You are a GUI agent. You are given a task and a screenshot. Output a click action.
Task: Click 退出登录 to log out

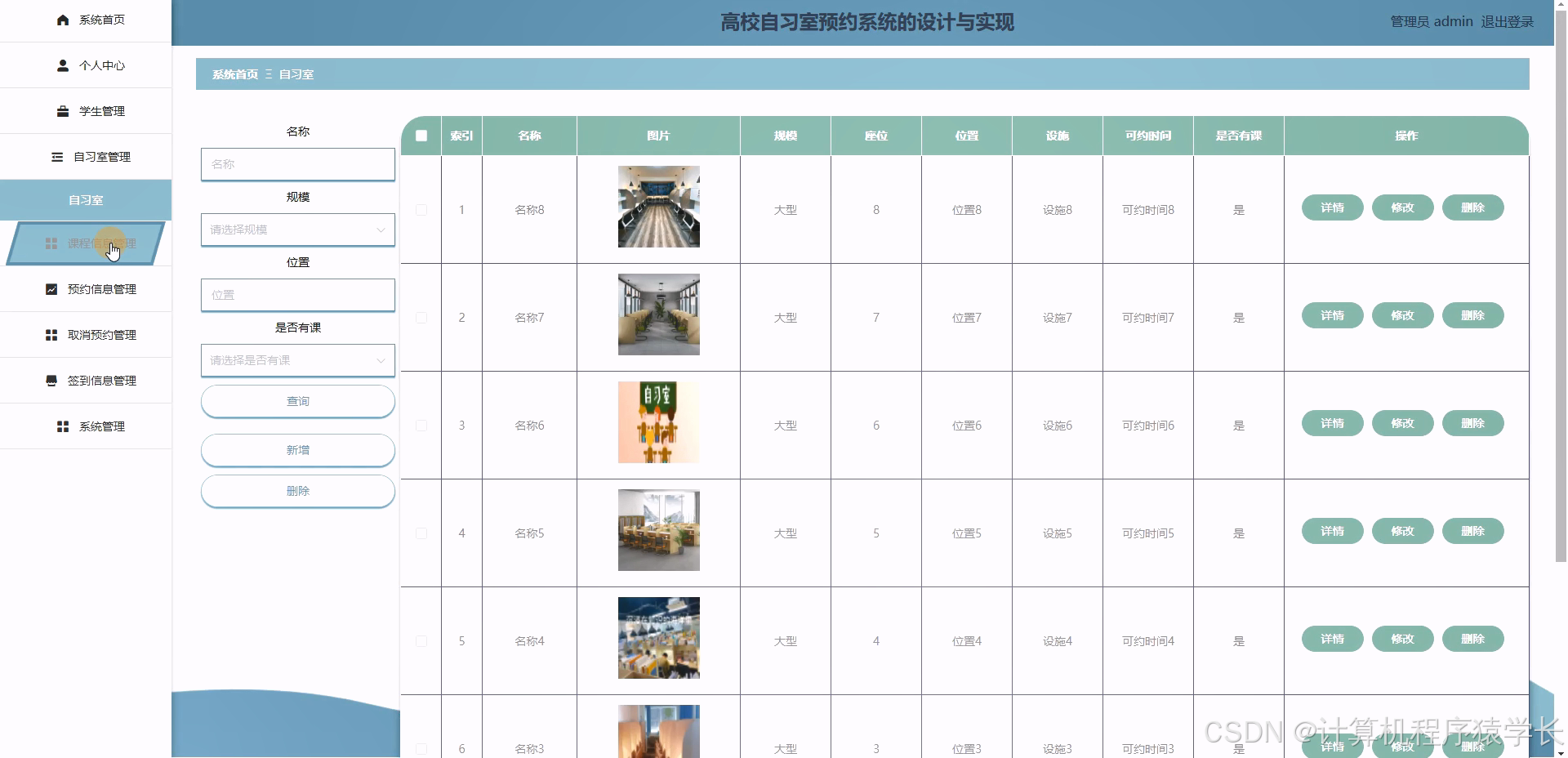point(1508,22)
